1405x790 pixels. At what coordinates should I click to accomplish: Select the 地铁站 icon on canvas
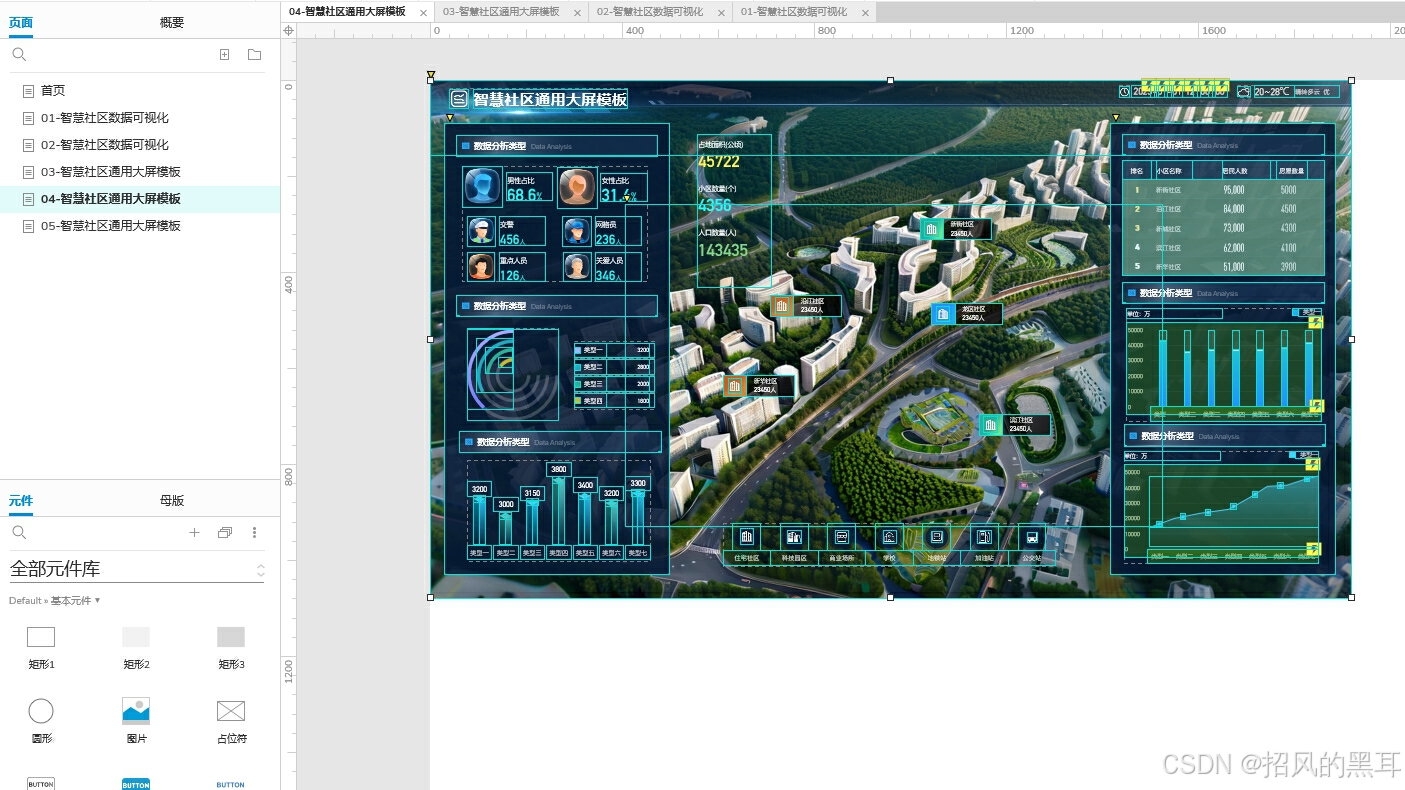(937, 537)
